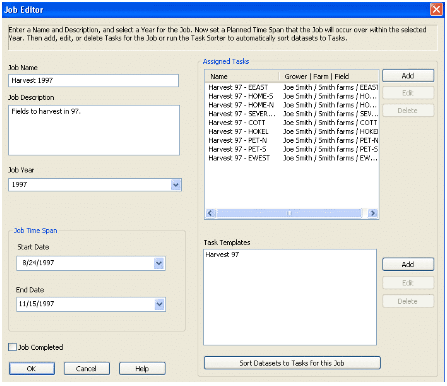Open the End Date dropdown calendar
The width and height of the screenshot is (447, 386).
pyautogui.click(x=159, y=304)
